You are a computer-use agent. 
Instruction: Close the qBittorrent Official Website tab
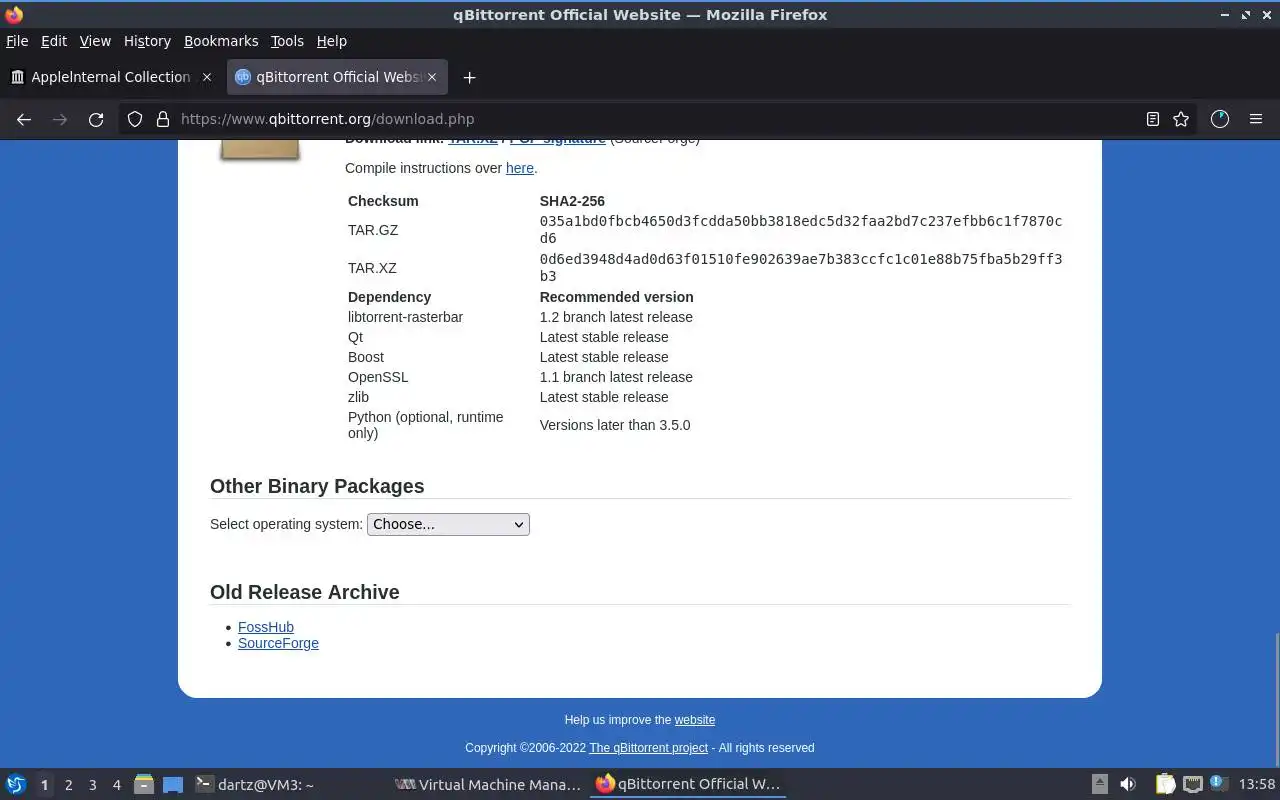432,77
